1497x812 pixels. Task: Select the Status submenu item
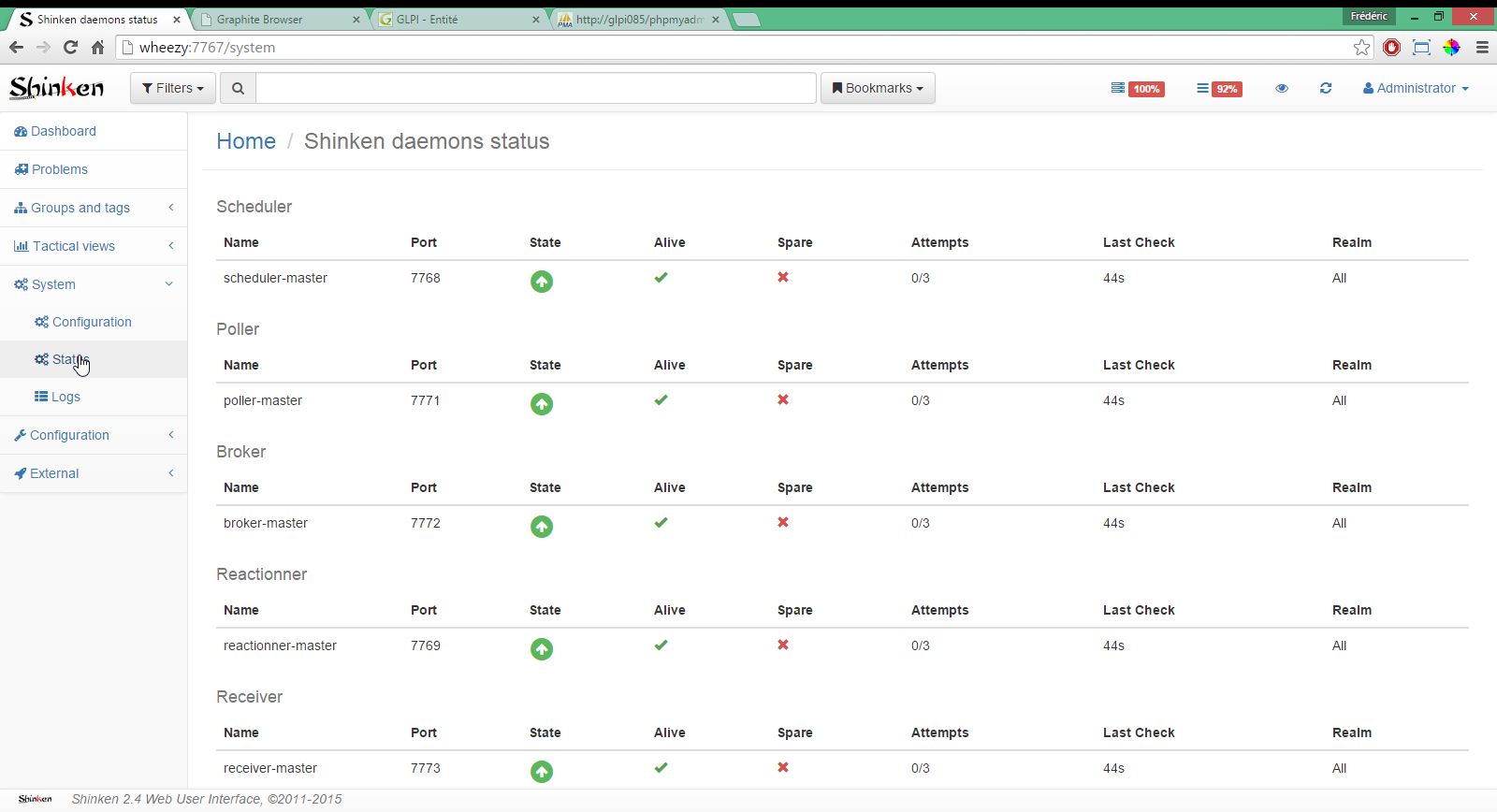94,359
